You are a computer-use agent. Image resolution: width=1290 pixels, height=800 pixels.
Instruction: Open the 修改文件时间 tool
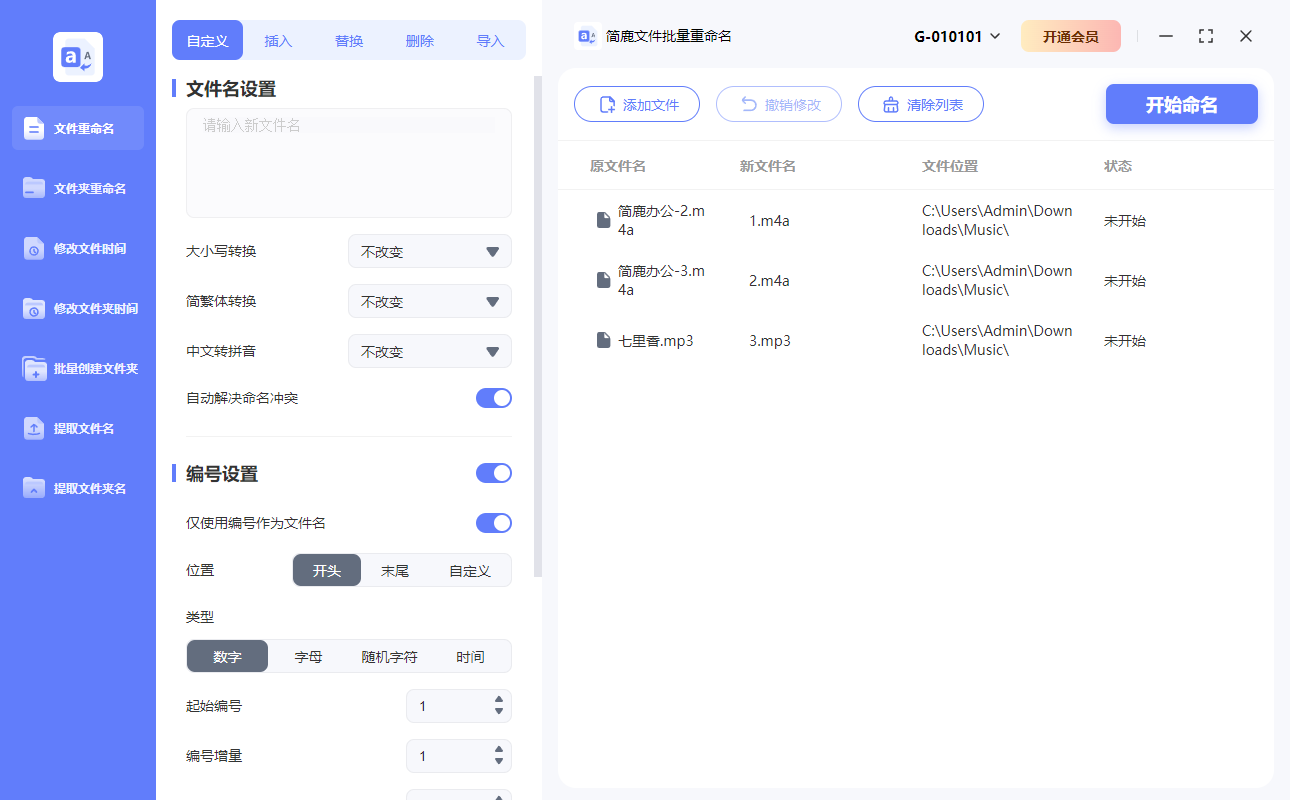77,248
